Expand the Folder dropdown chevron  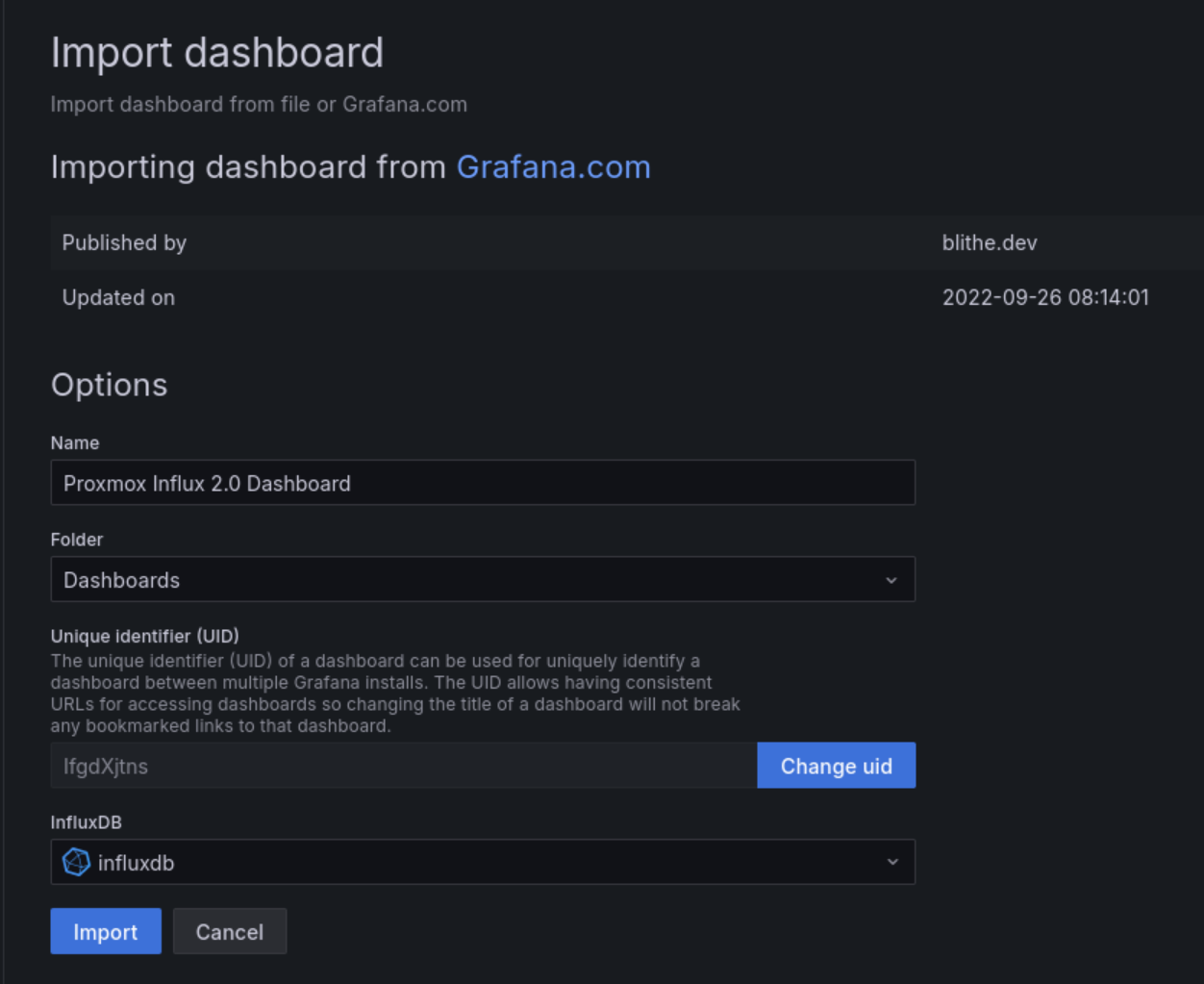pyautogui.click(x=890, y=580)
